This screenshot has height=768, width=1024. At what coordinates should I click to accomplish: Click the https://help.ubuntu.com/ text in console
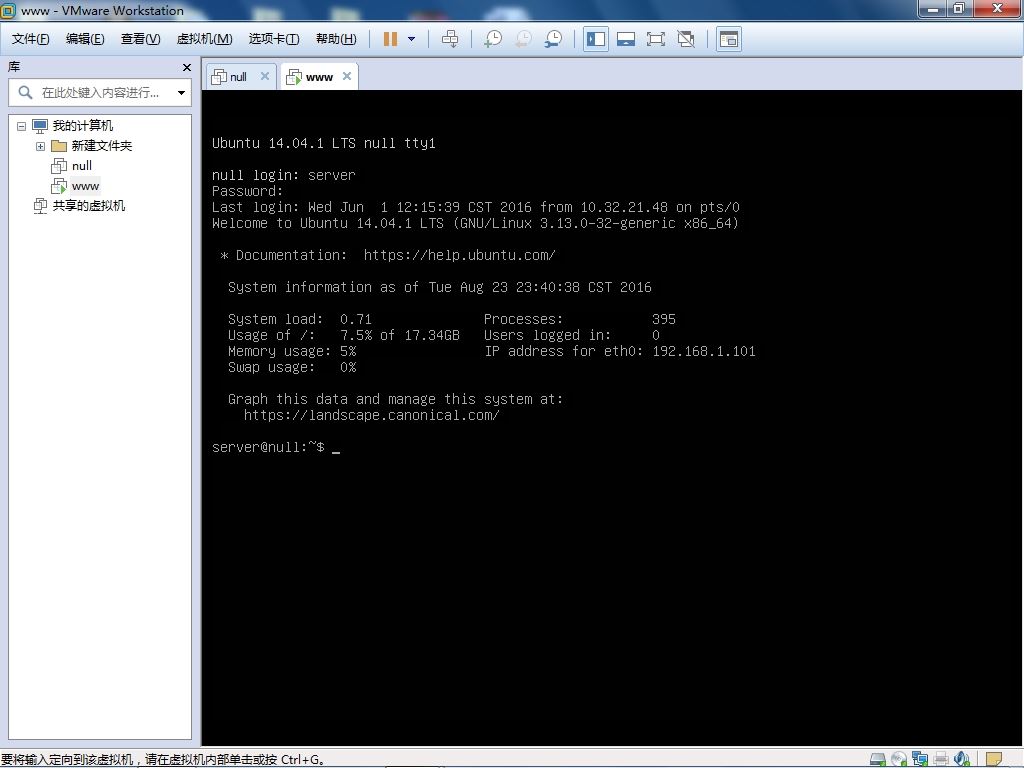[x=459, y=255]
